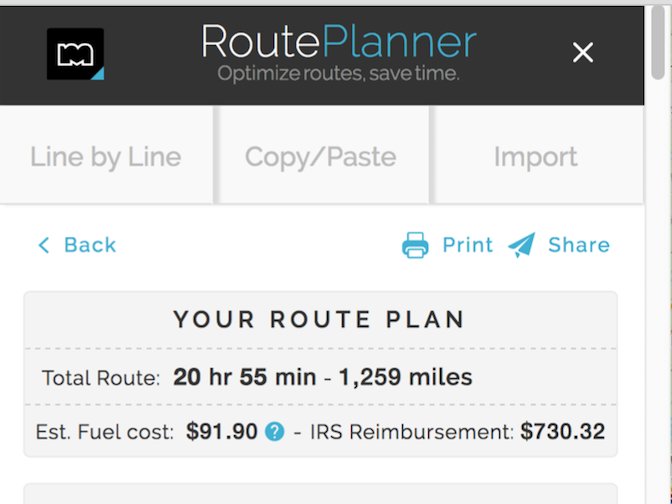Click the RoutePlanner title text
Image resolution: width=672 pixels, height=504 pixels.
[x=339, y=42]
